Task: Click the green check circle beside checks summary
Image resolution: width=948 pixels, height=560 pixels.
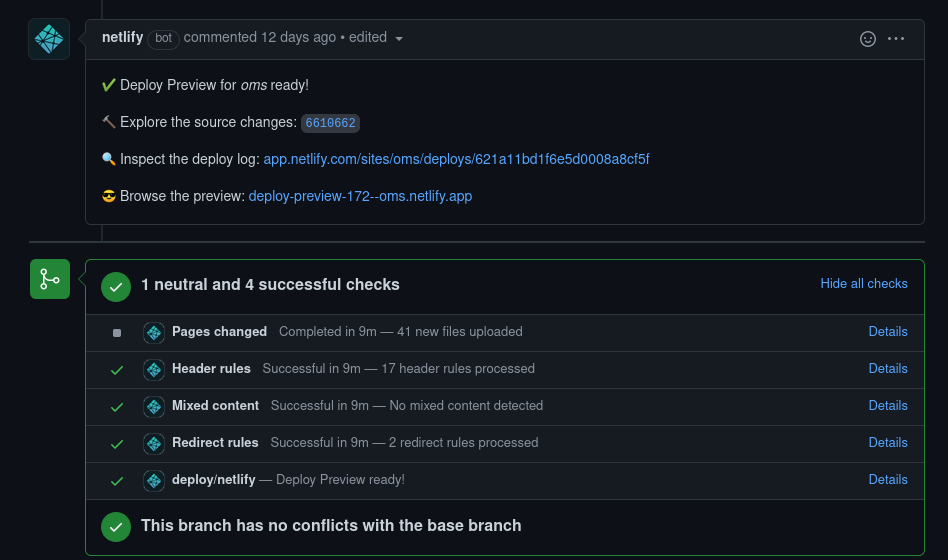Action: 115,287
